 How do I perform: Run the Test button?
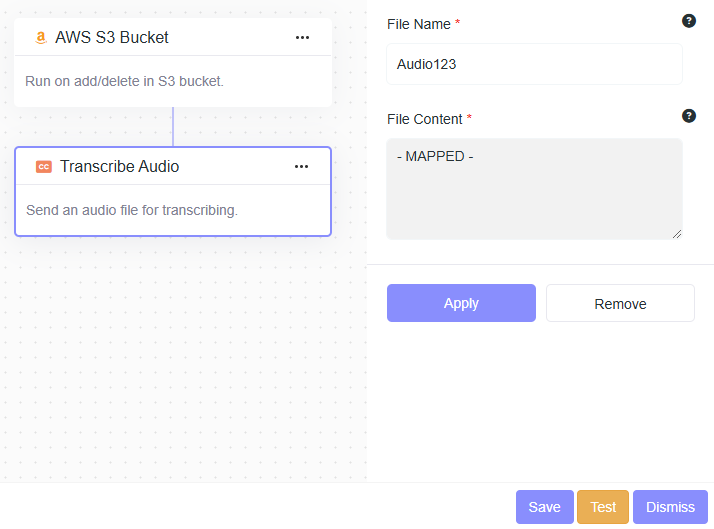tap(603, 507)
